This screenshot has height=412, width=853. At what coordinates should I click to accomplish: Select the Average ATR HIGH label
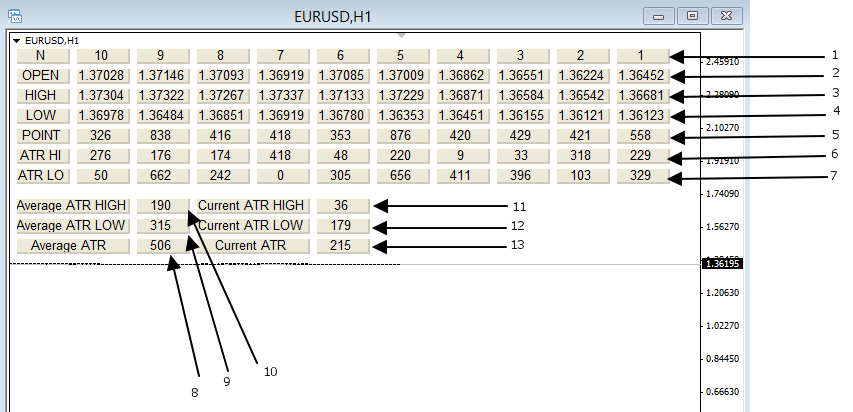(73, 206)
